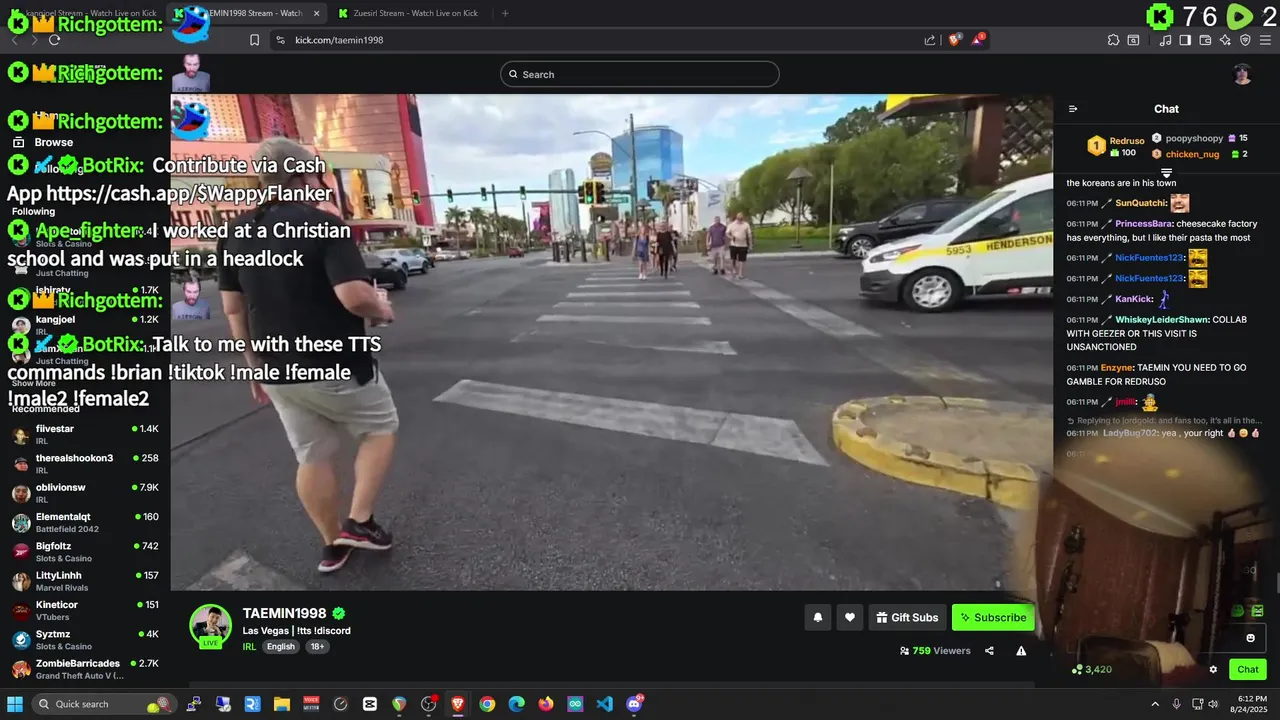Click the heart follow icon

pos(850,618)
